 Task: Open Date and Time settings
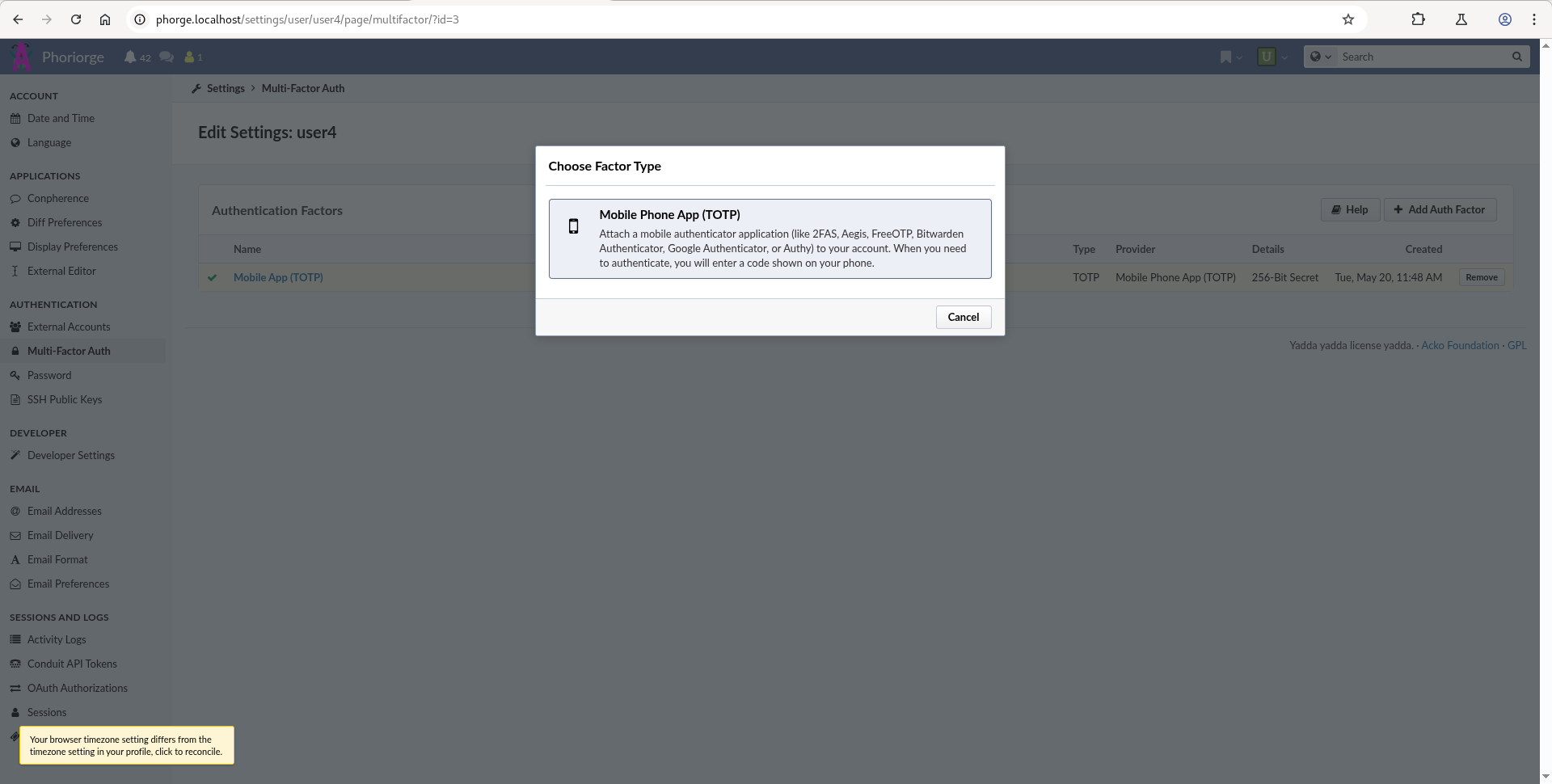61,118
